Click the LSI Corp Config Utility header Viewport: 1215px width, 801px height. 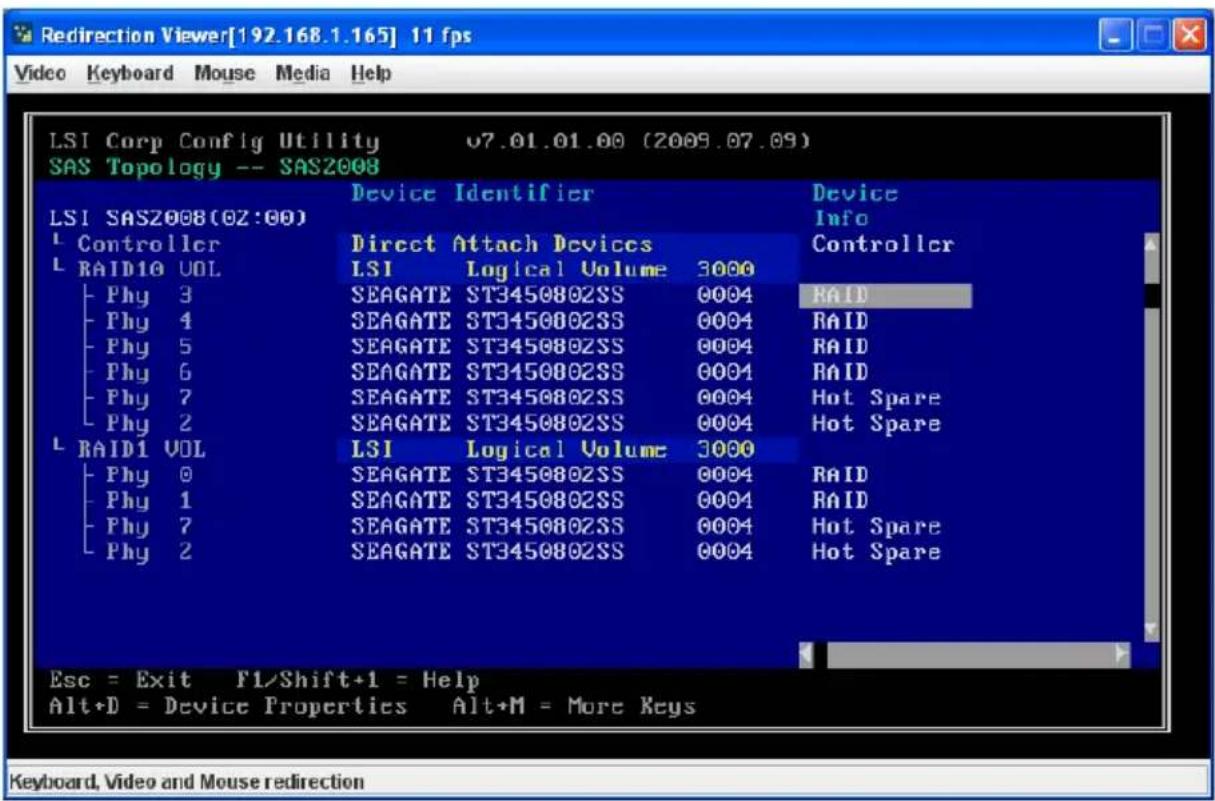click(214, 140)
